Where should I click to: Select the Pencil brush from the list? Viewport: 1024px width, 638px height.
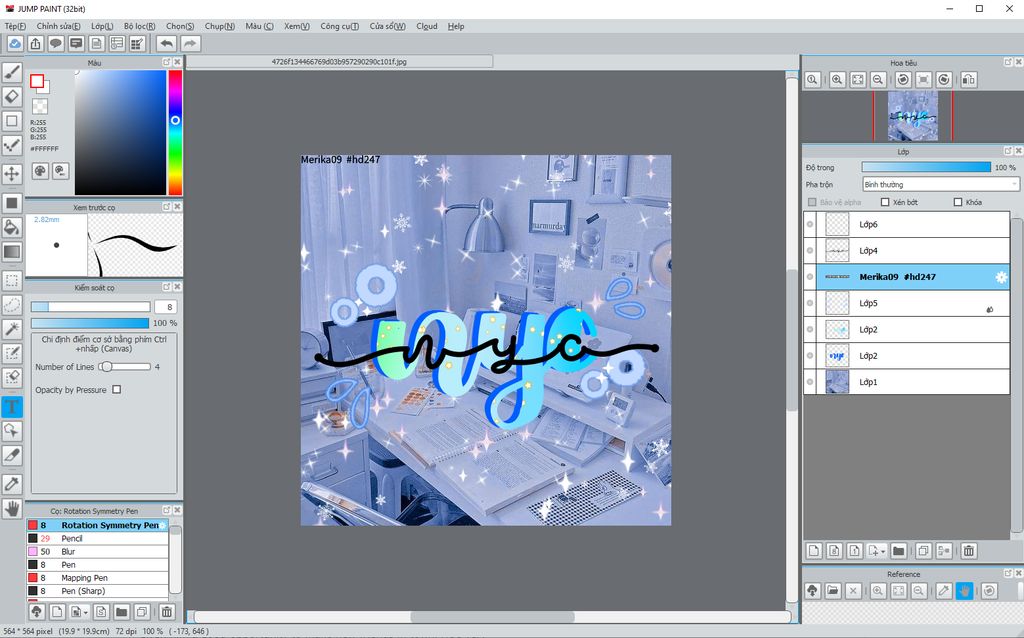[72, 538]
